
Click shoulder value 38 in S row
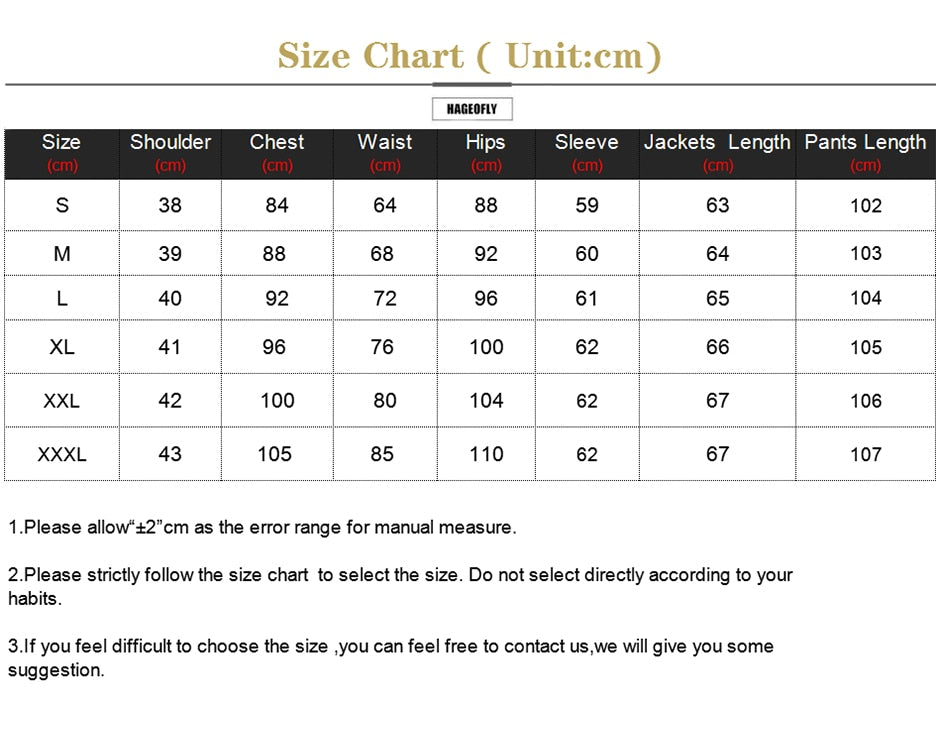170,205
